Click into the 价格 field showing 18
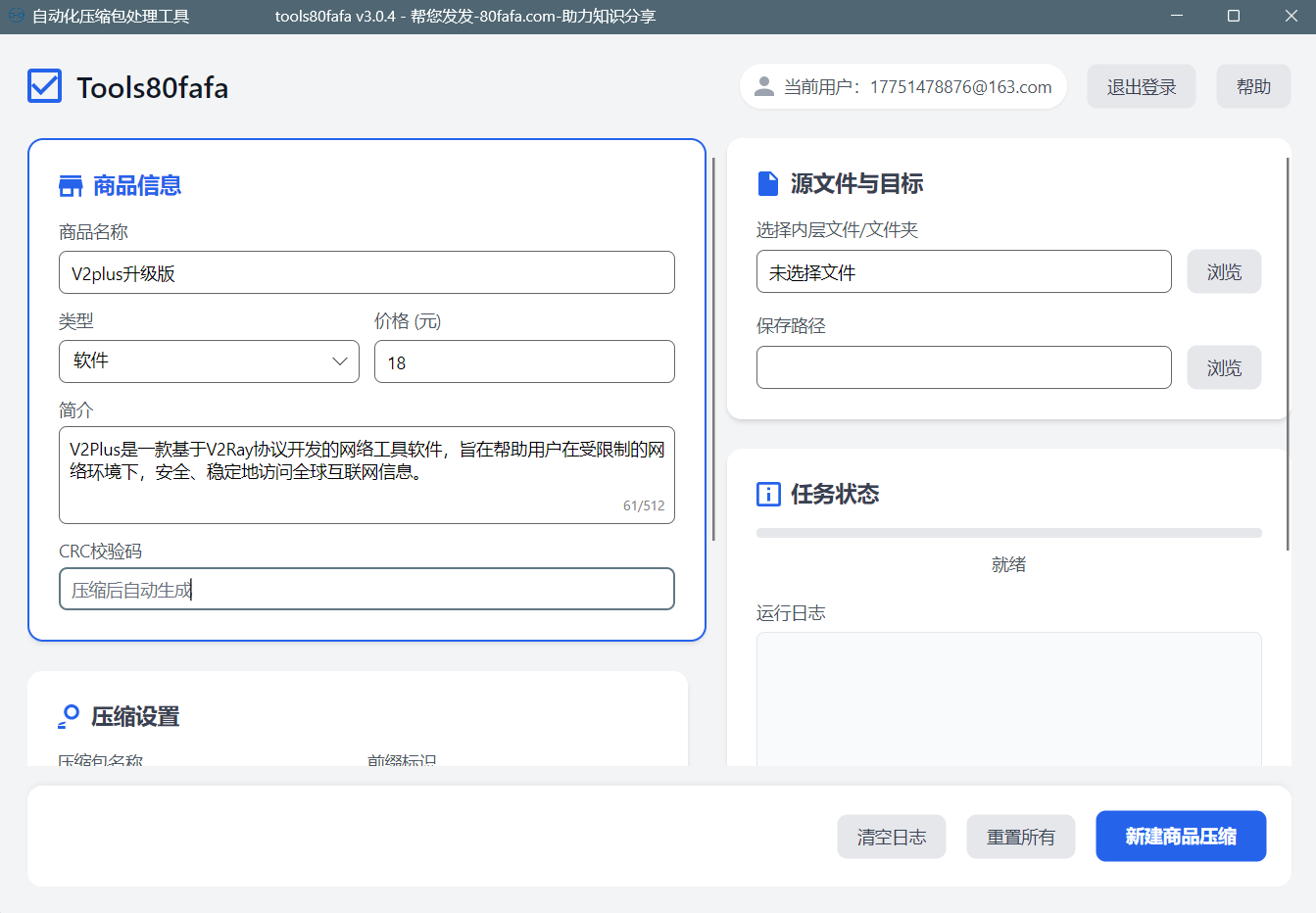 click(x=524, y=362)
